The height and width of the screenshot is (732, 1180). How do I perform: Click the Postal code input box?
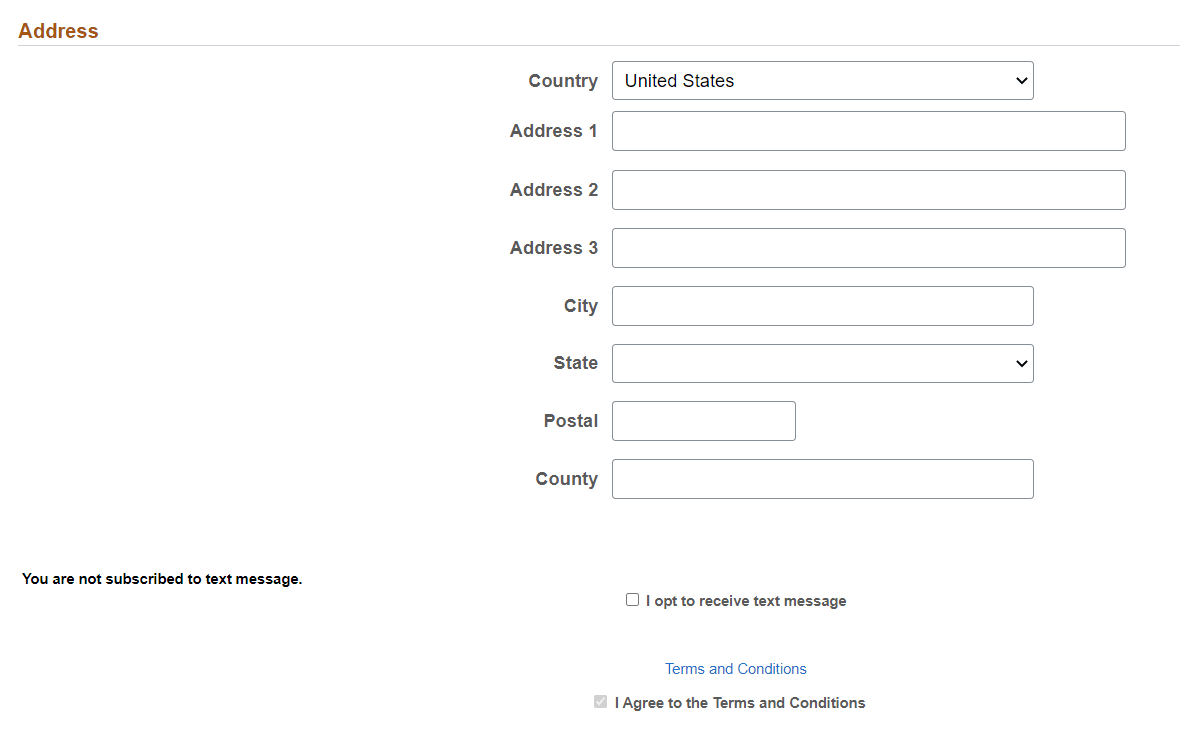[703, 420]
